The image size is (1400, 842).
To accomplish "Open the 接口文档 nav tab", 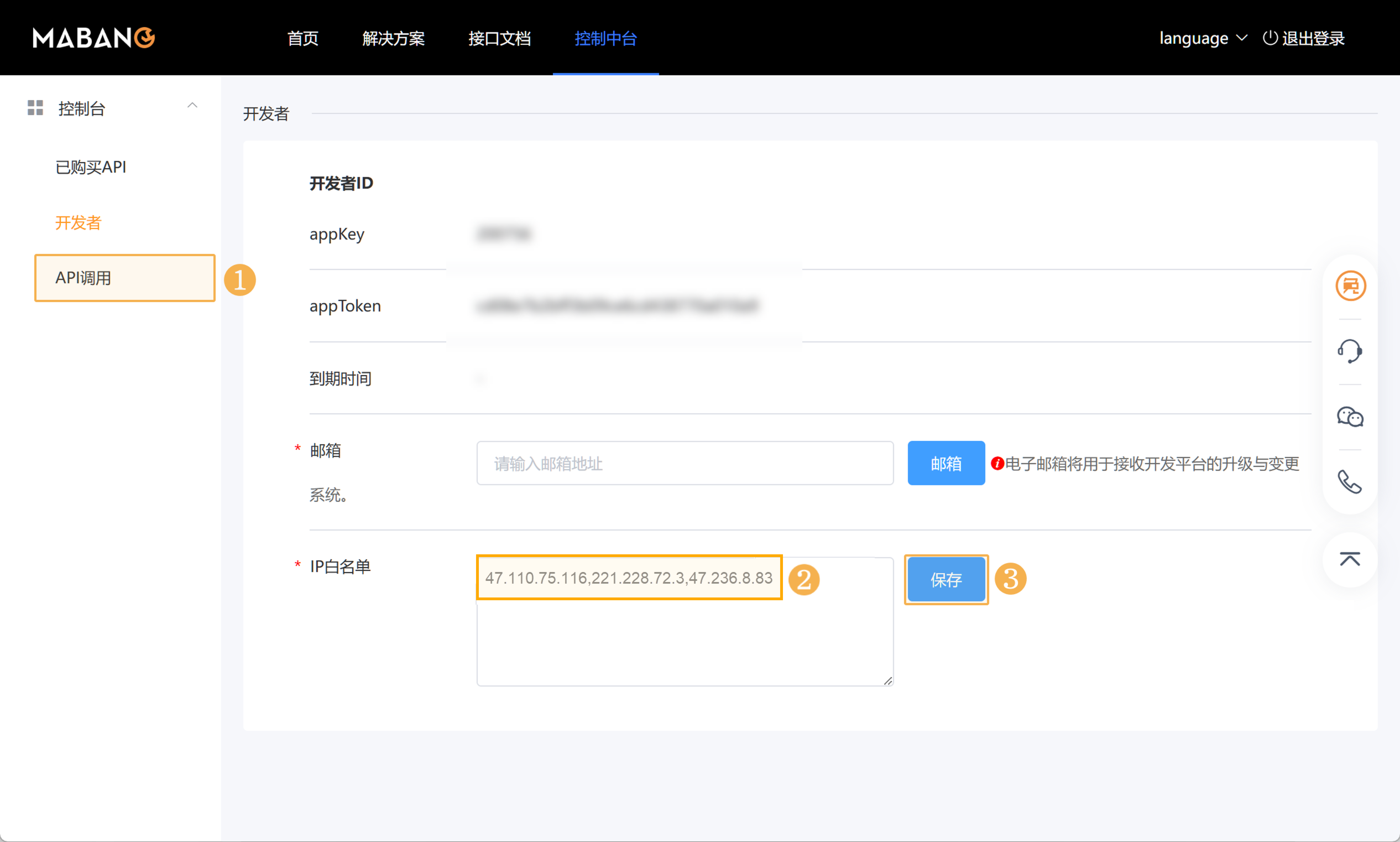I will click(500, 38).
